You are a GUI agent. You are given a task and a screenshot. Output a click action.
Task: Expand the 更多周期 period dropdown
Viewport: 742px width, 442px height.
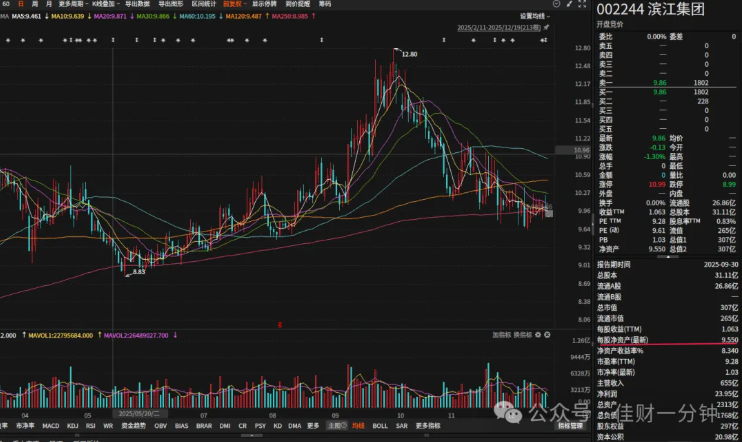coord(72,4)
